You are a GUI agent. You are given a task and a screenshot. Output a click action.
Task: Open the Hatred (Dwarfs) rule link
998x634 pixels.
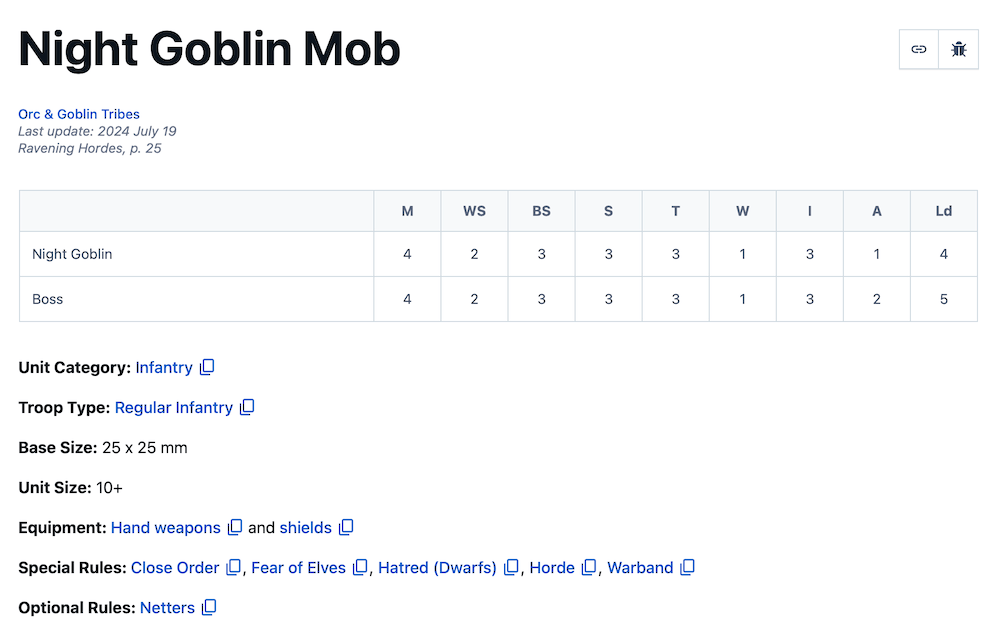[x=437, y=568]
